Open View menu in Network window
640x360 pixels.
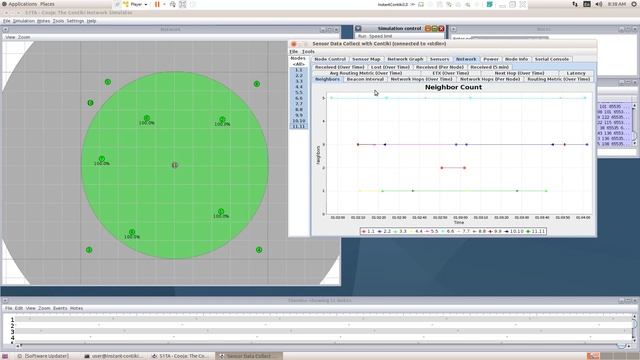click(10, 37)
